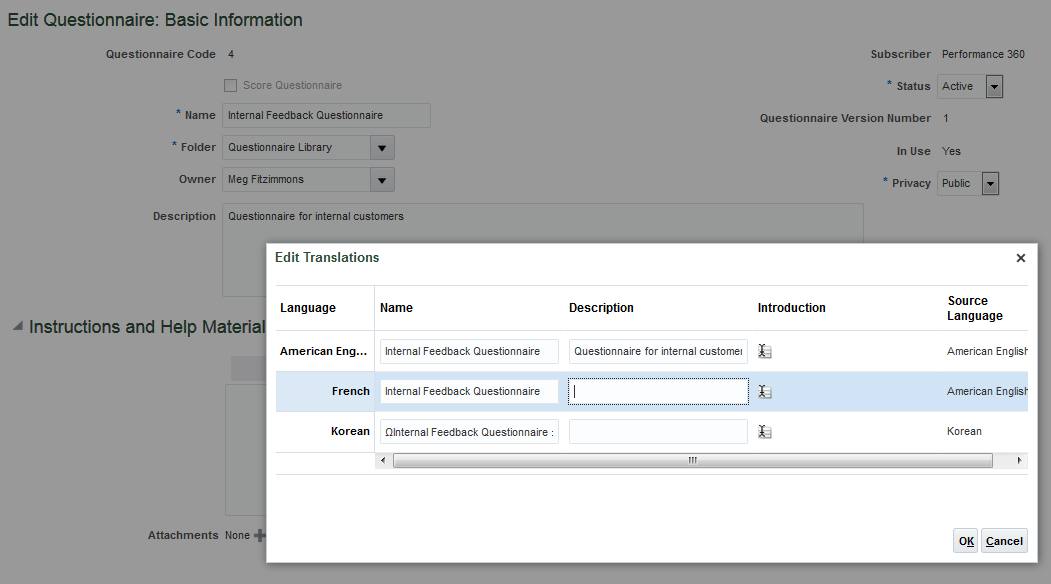Expand the Owner dropdown list
The height and width of the screenshot is (584, 1051).
(x=382, y=180)
